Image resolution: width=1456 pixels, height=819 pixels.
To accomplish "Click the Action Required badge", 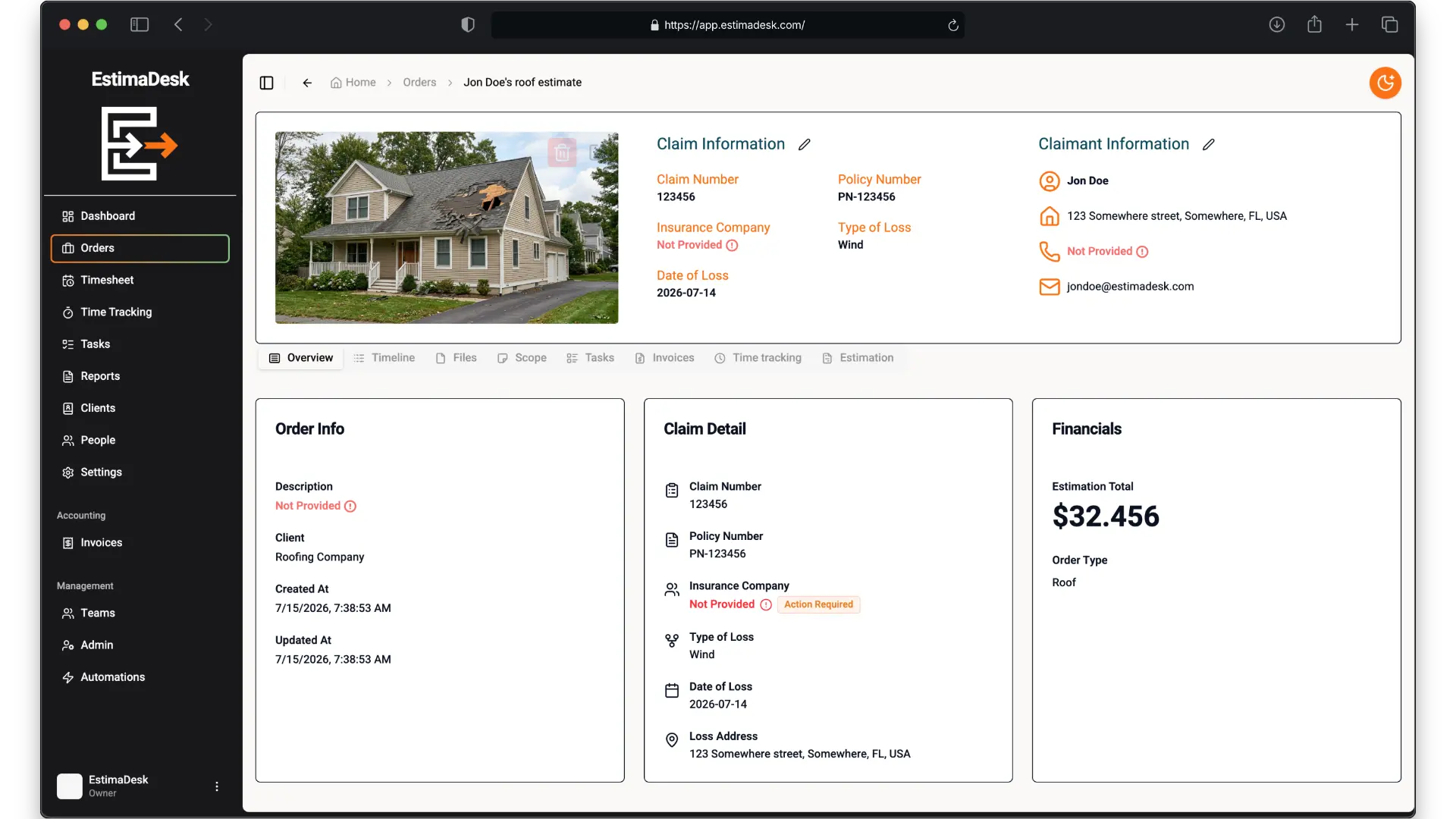I will (x=818, y=604).
